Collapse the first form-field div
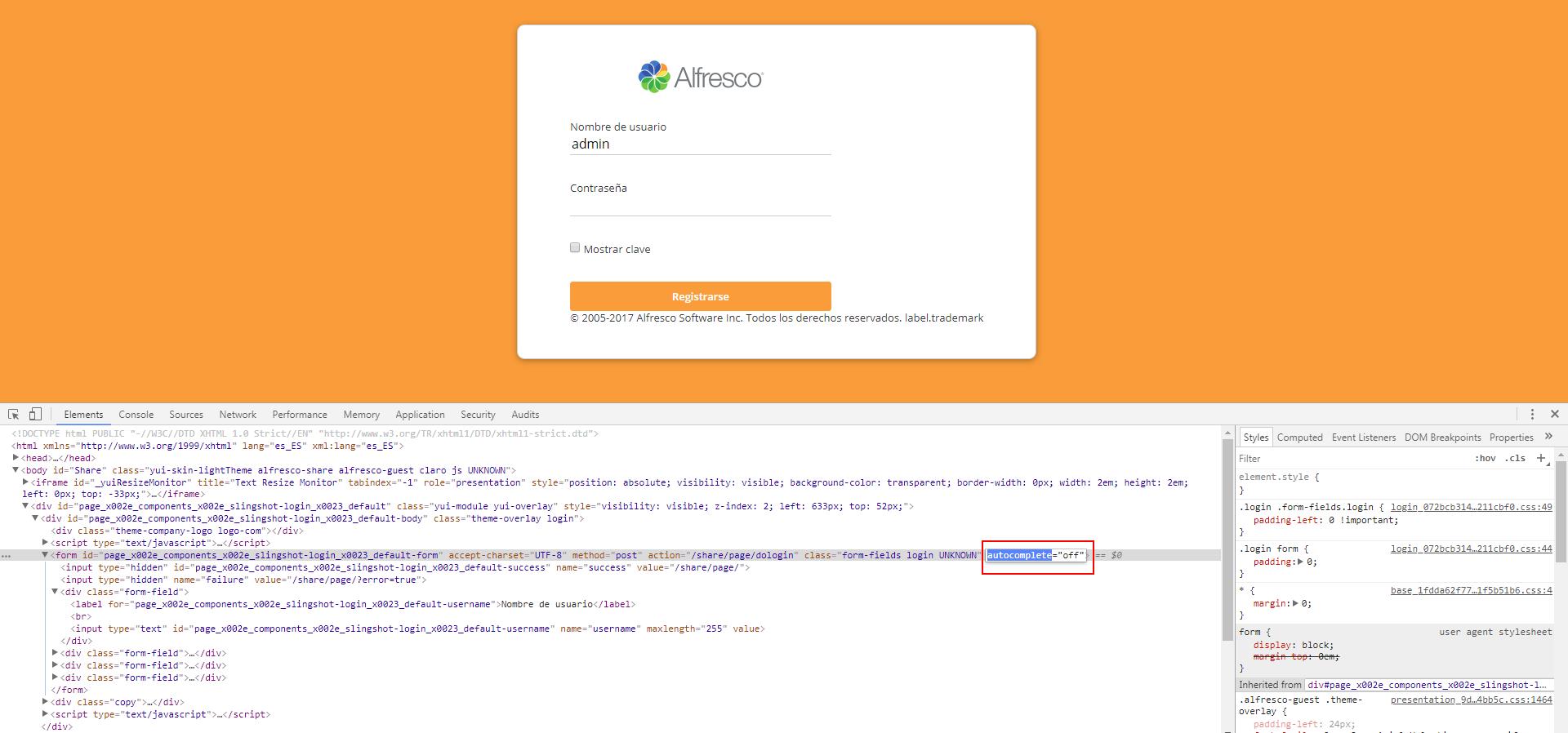Image resolution: width=1568 pixels, height=733 pixels. (x=55, y=592)
